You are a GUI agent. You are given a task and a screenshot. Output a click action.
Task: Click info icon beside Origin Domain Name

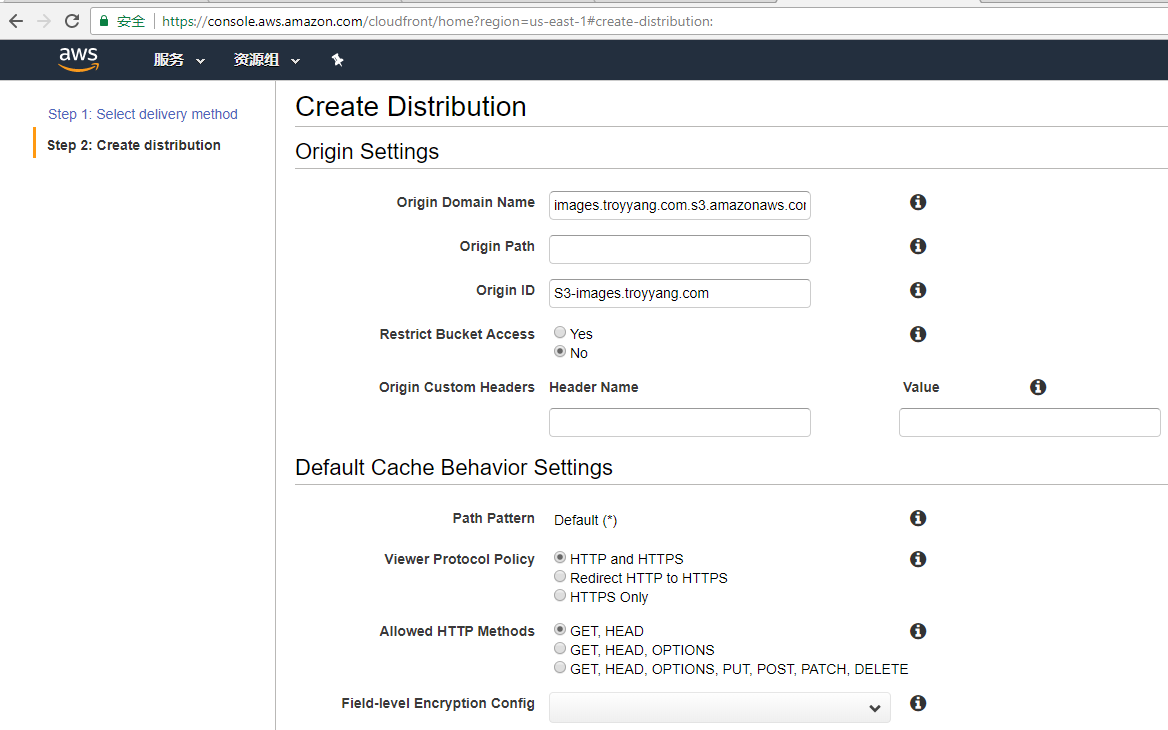click(x=918, y=202)
